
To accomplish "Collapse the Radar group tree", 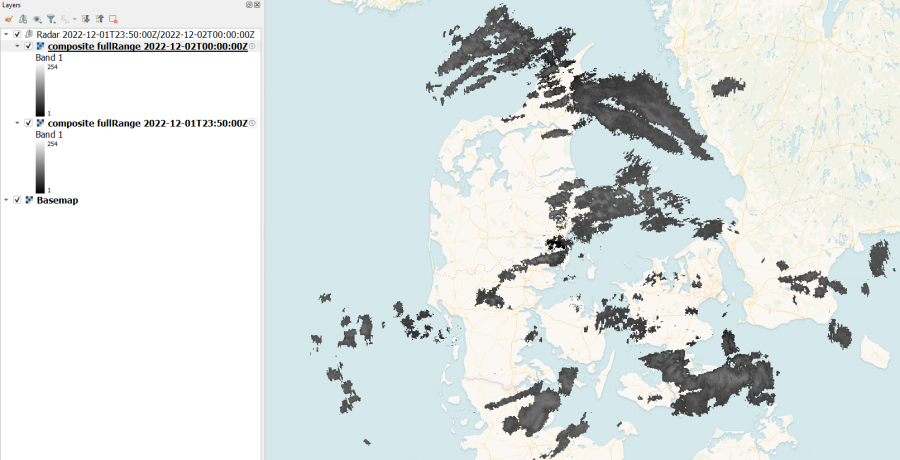I will click(7, 34).
